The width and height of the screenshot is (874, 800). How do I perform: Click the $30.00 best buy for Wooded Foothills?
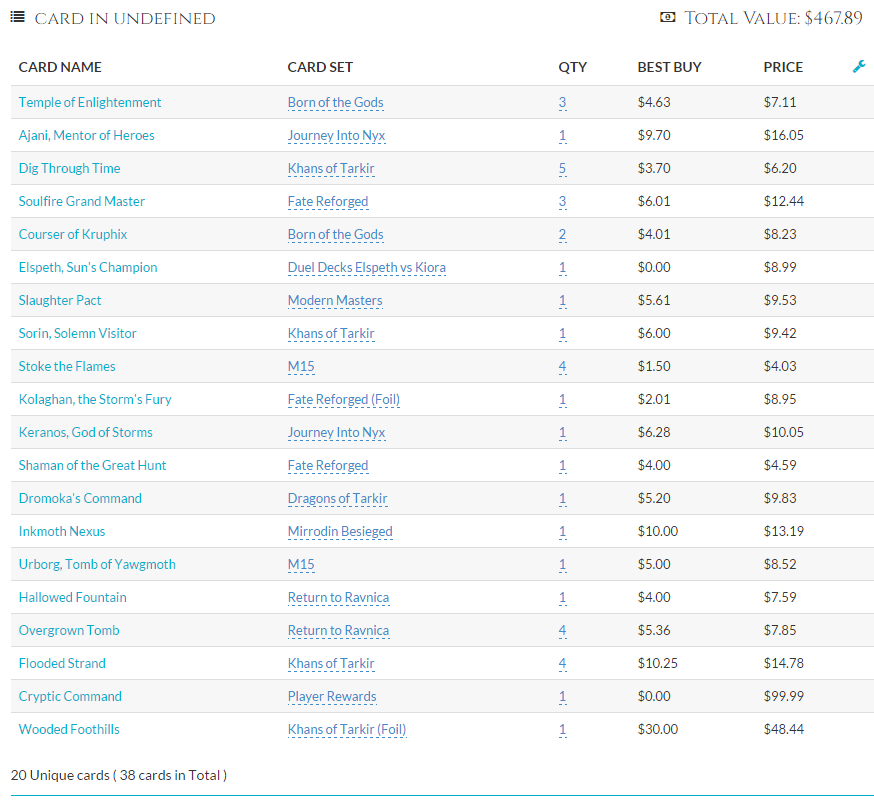(x=658, y=729)
